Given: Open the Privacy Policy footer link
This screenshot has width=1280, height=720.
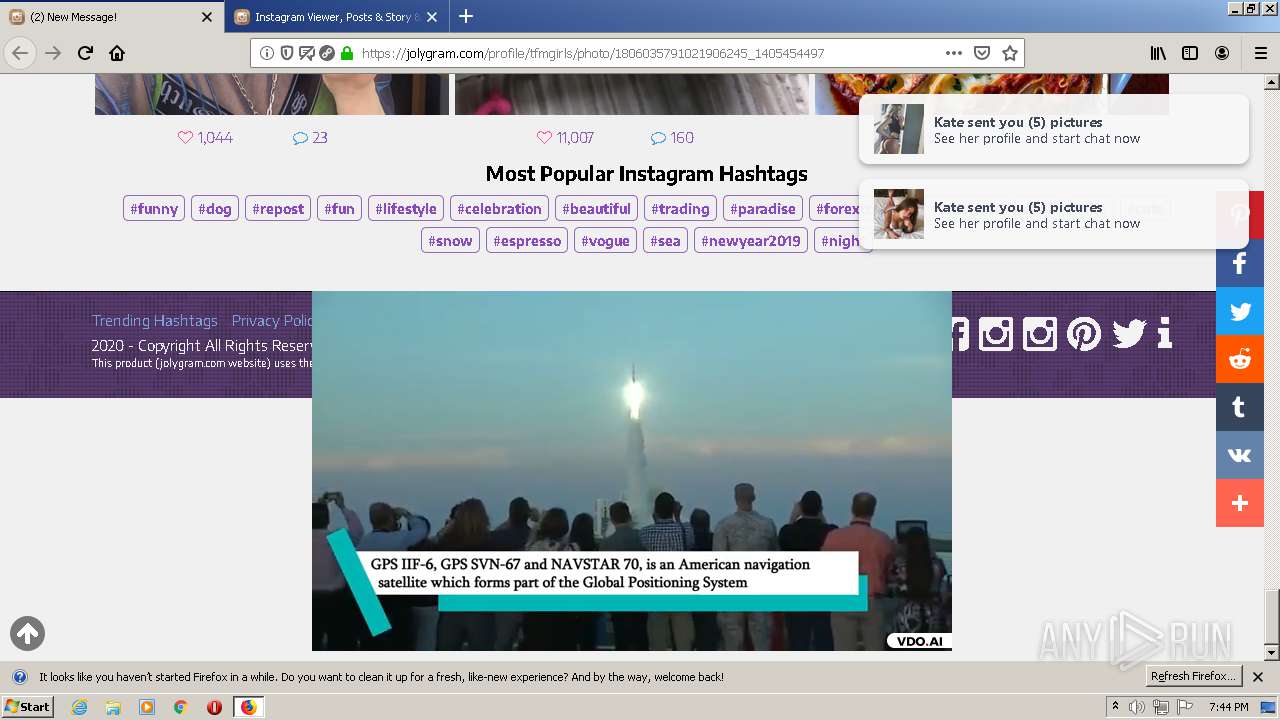Looking at the screenshot, I should [x=272, y=320].
